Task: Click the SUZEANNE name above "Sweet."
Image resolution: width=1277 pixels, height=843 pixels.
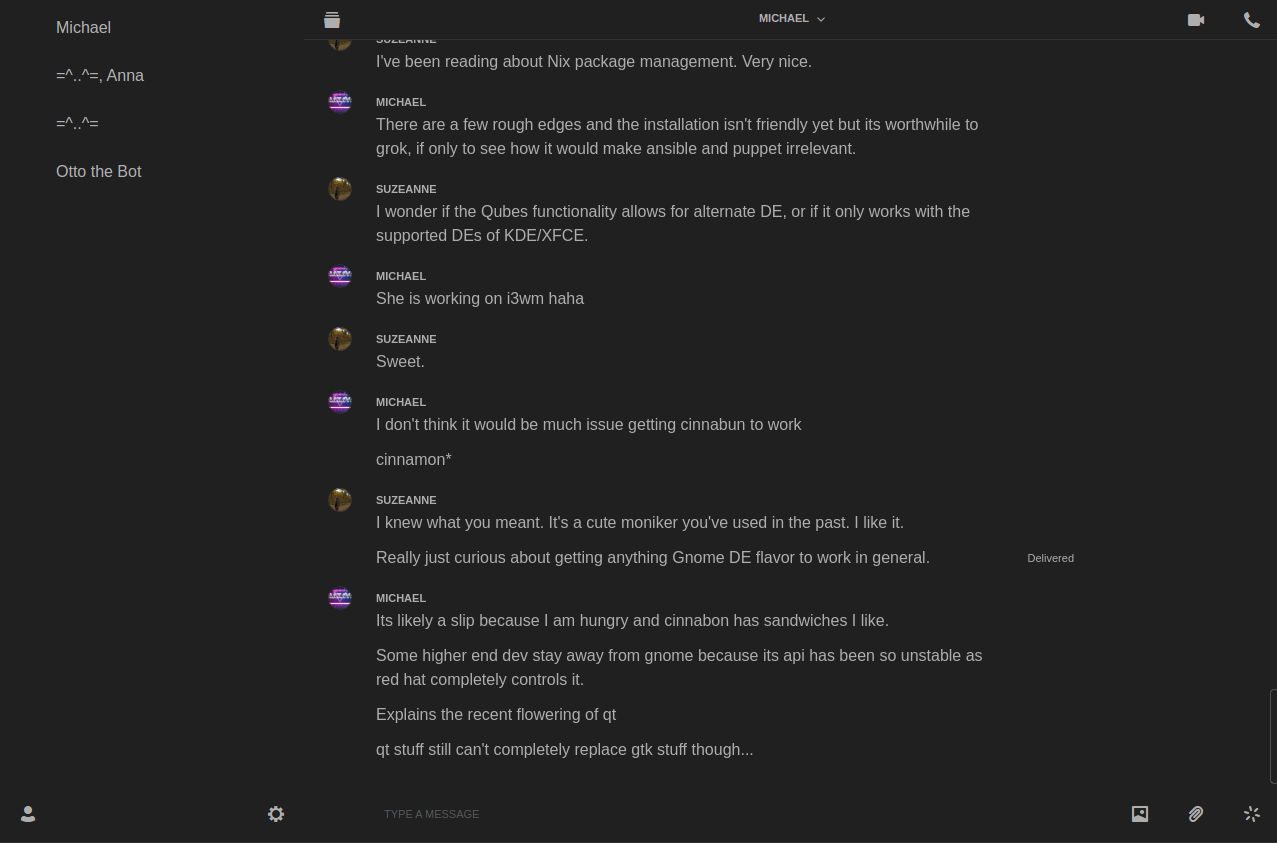Action: point(406,339)
